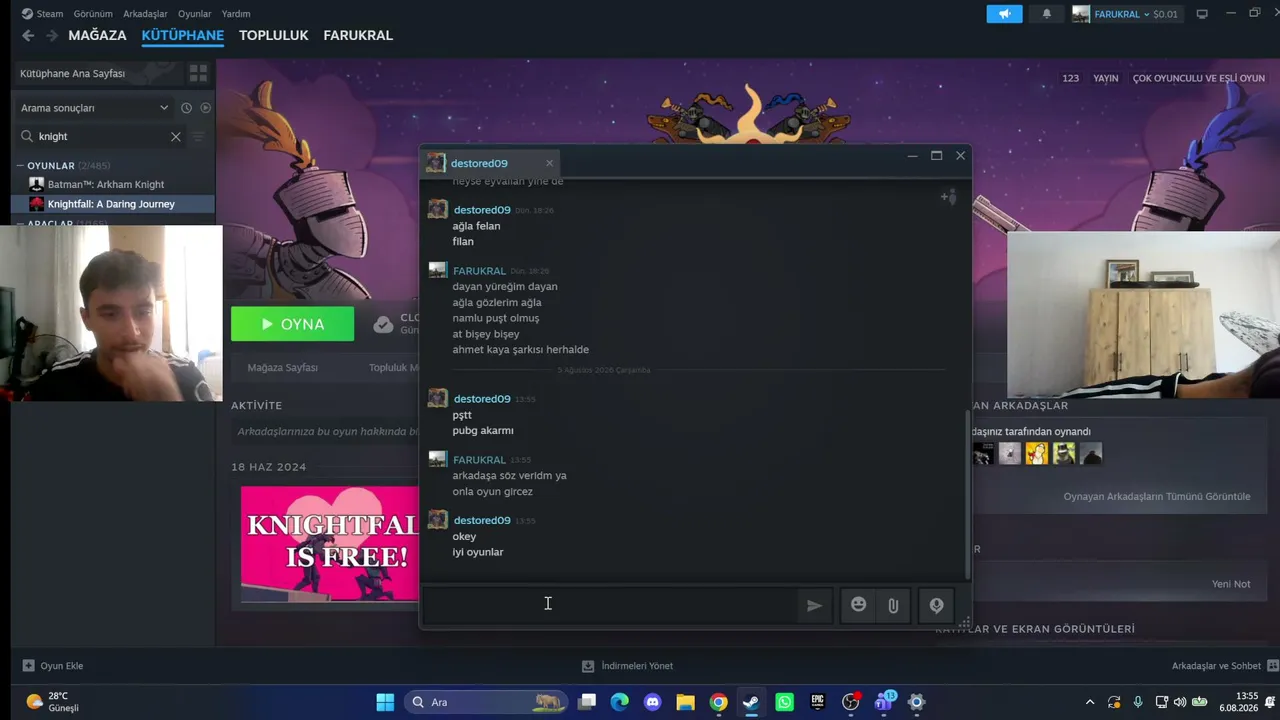Go to the MAĞAZA tab
This screenshot has width=1280, height=720.
pos(97,35)
